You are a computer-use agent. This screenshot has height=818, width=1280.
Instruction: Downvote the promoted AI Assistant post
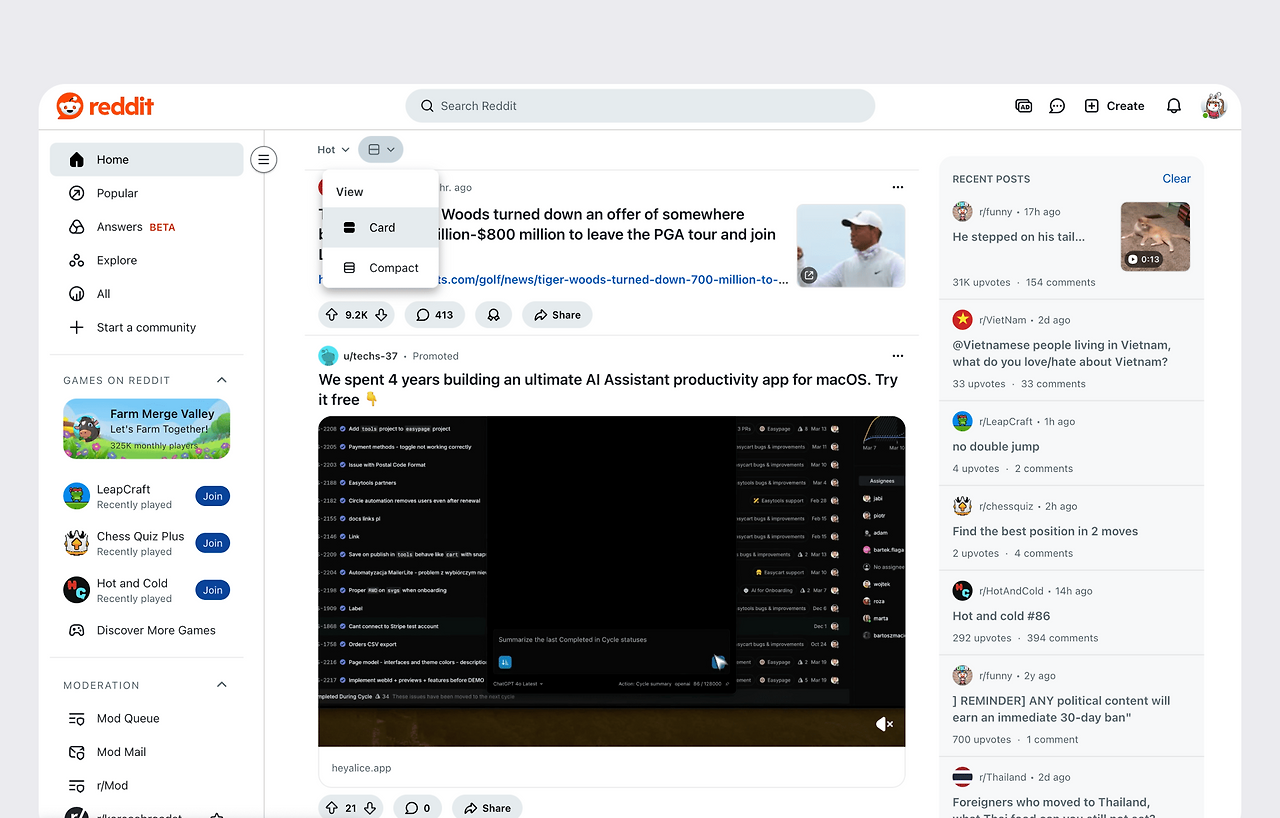(x=370, y=808)
